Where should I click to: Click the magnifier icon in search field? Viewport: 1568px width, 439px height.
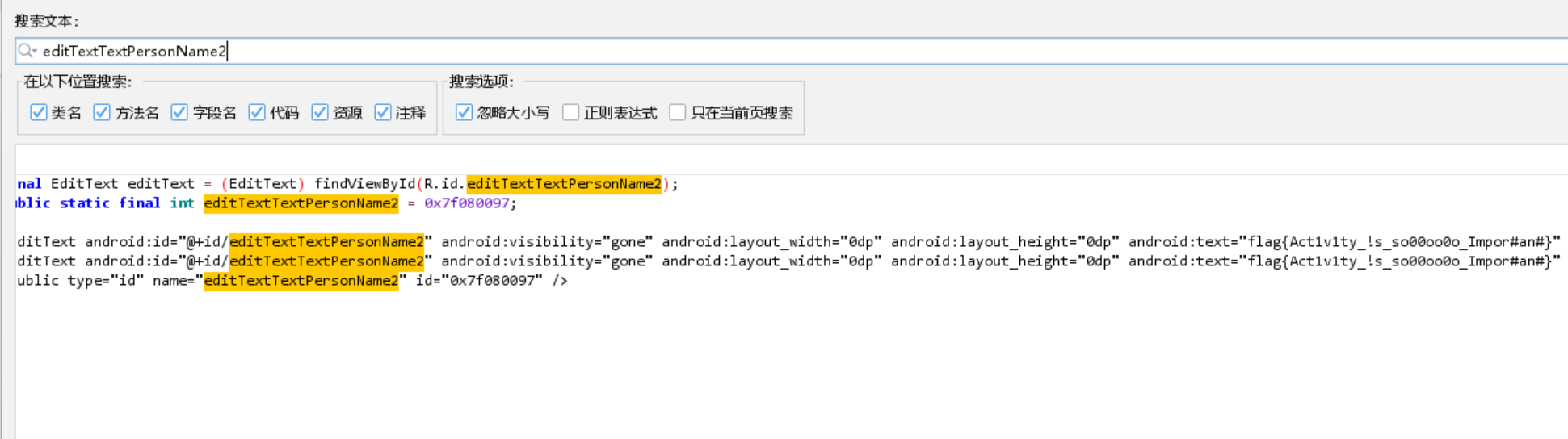[27, 51]
